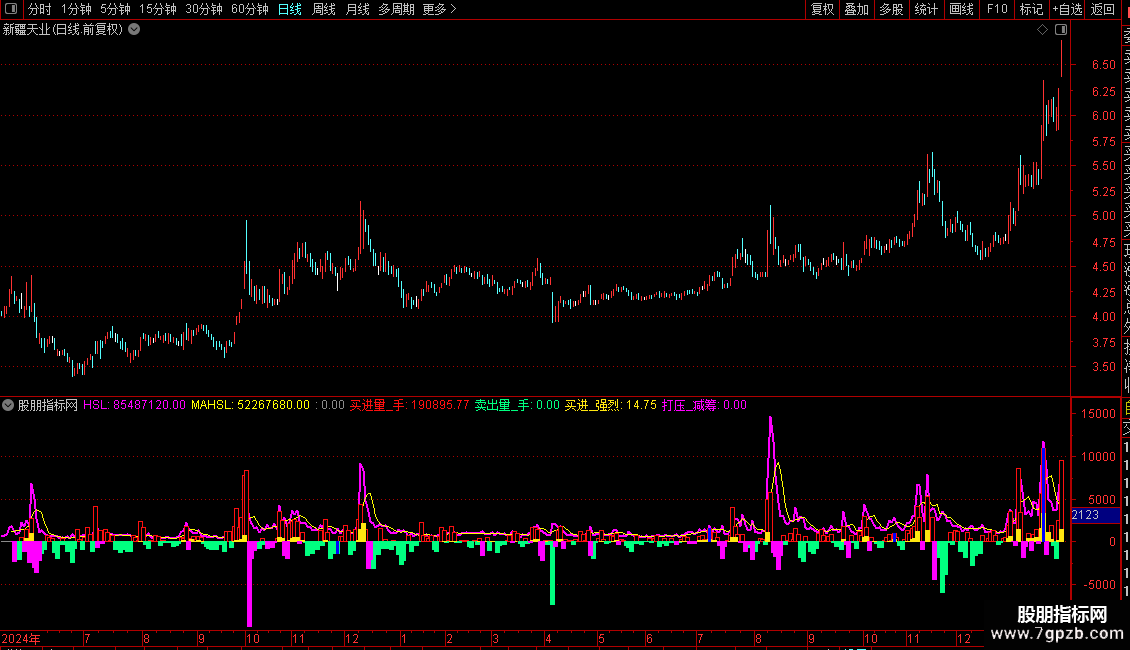Select the 60分钟 period tab

250,9
